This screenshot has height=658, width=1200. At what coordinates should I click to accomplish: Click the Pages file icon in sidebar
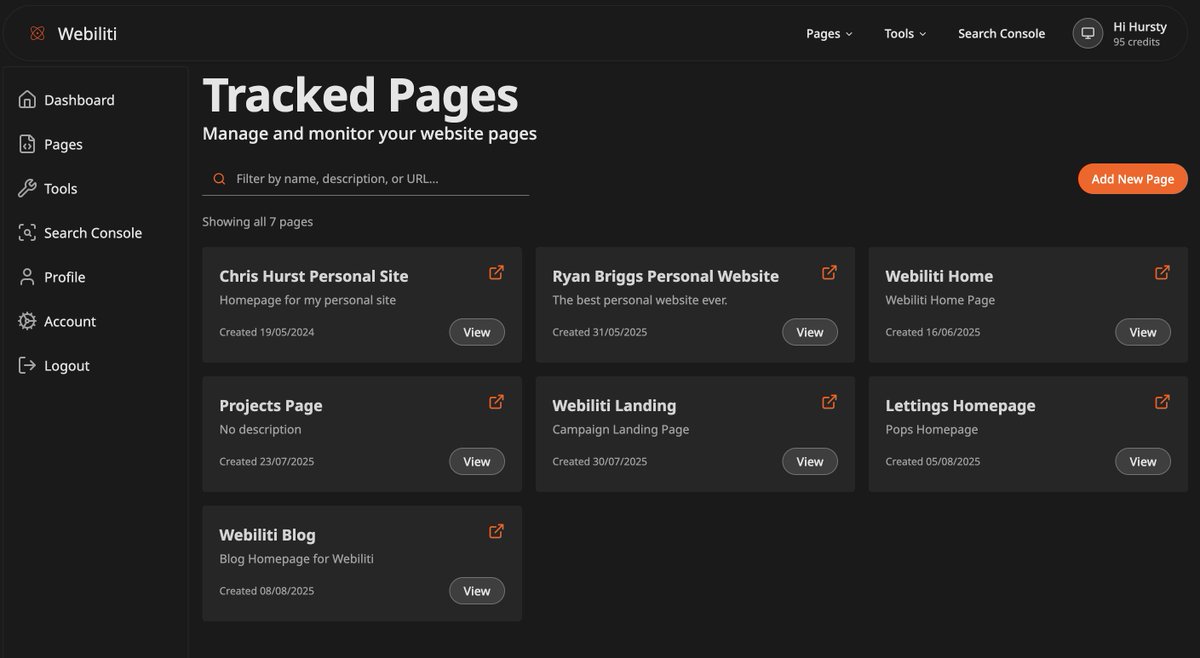27,144
